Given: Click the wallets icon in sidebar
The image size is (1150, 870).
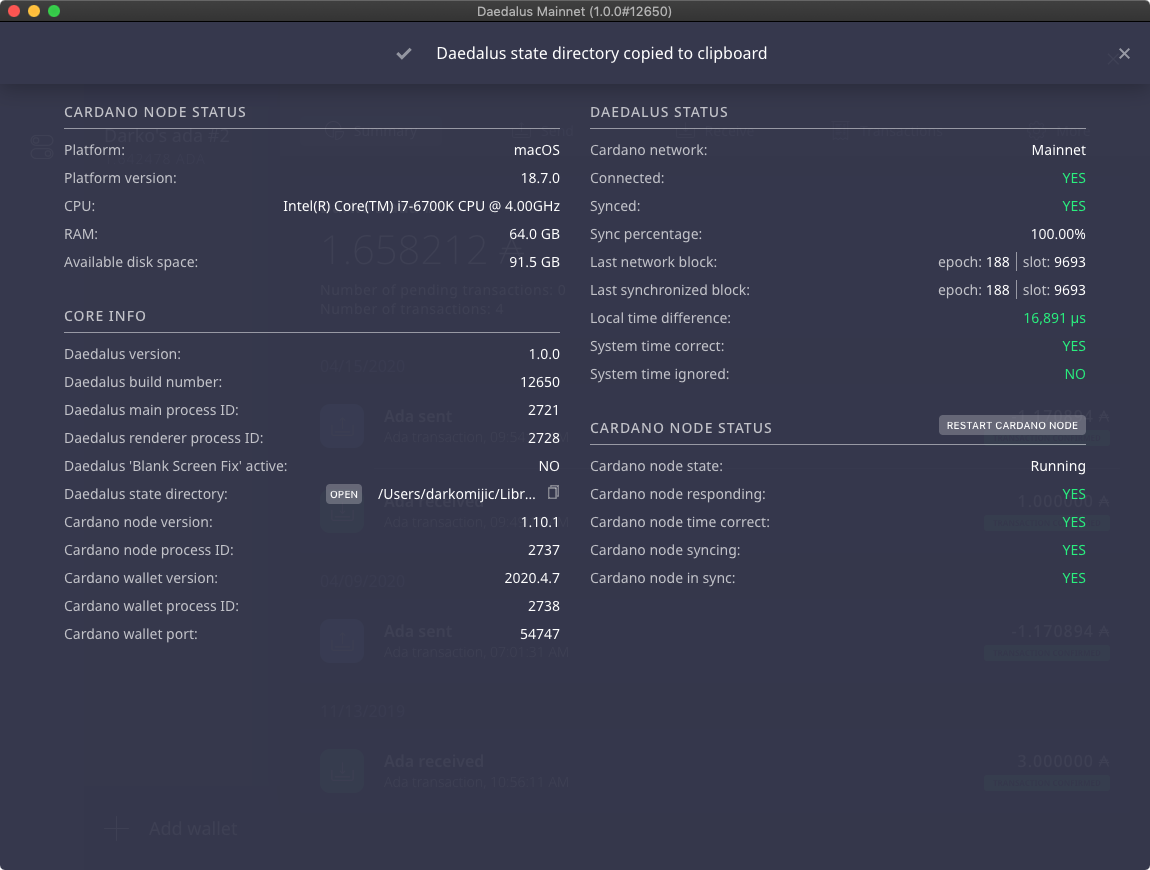Looking at the screenshot, I should (41, 147).
